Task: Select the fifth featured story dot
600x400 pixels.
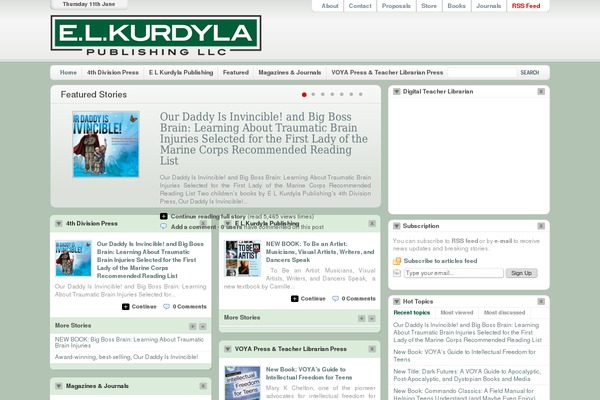Action: (x=342, y=94)
